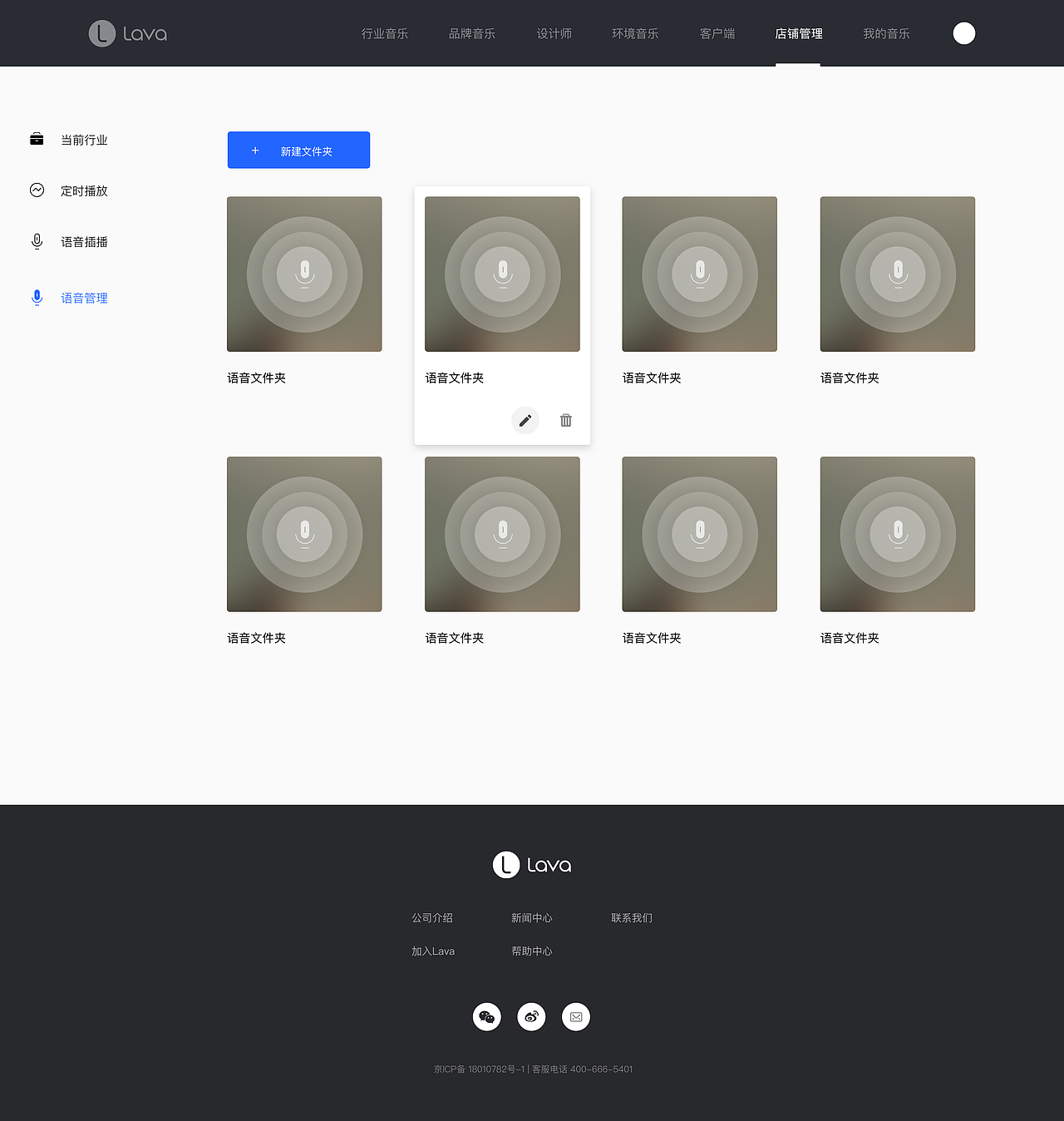Image resolution: width=1064 pixels, height=1121 pixels.
Task: Open the 新闻中心 footer link
Action: (532, 918)
